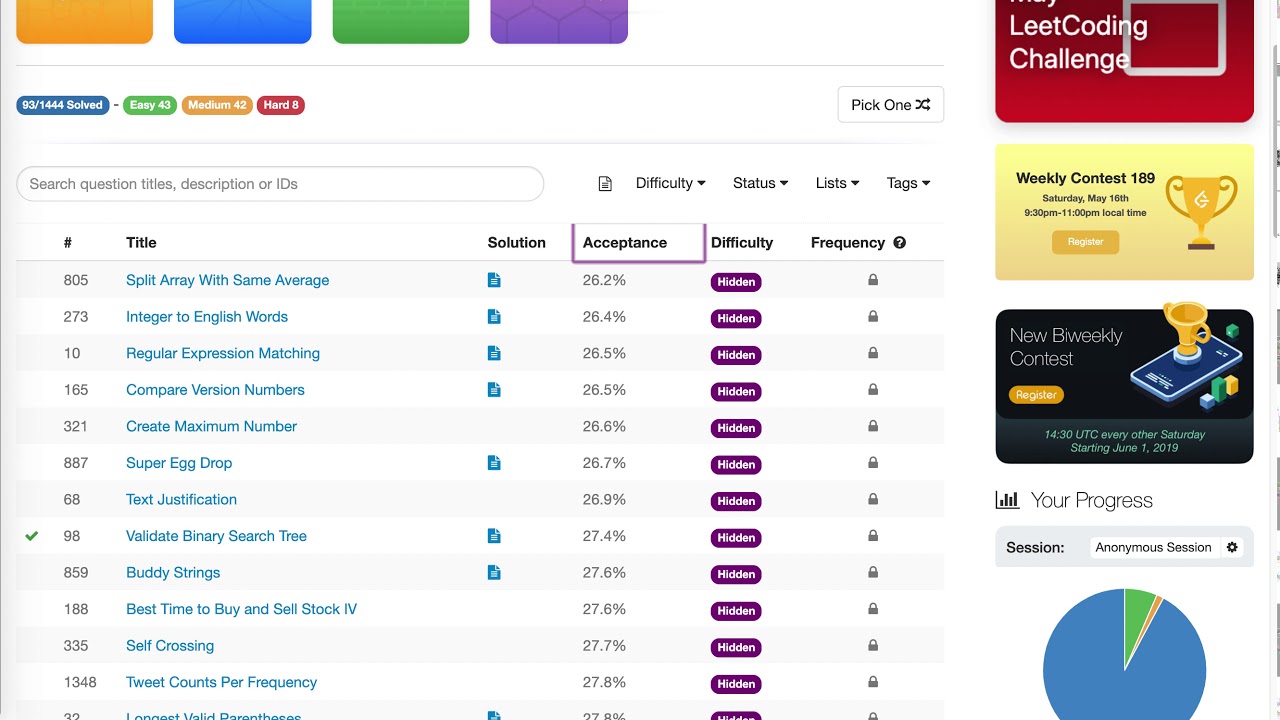The height and width of the screenshot is (720, 1280).
Task: Expand the Difficulty filter dropdown
Action: point(670,183)
